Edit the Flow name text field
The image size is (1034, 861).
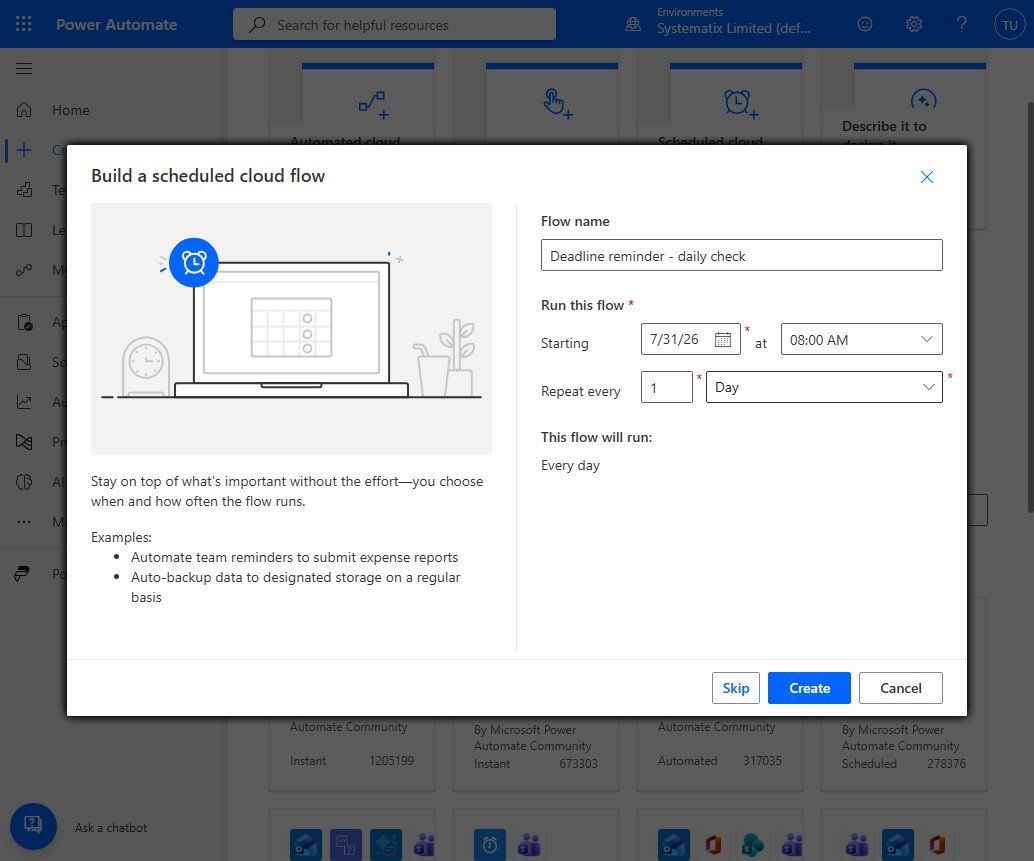(741, 255)
